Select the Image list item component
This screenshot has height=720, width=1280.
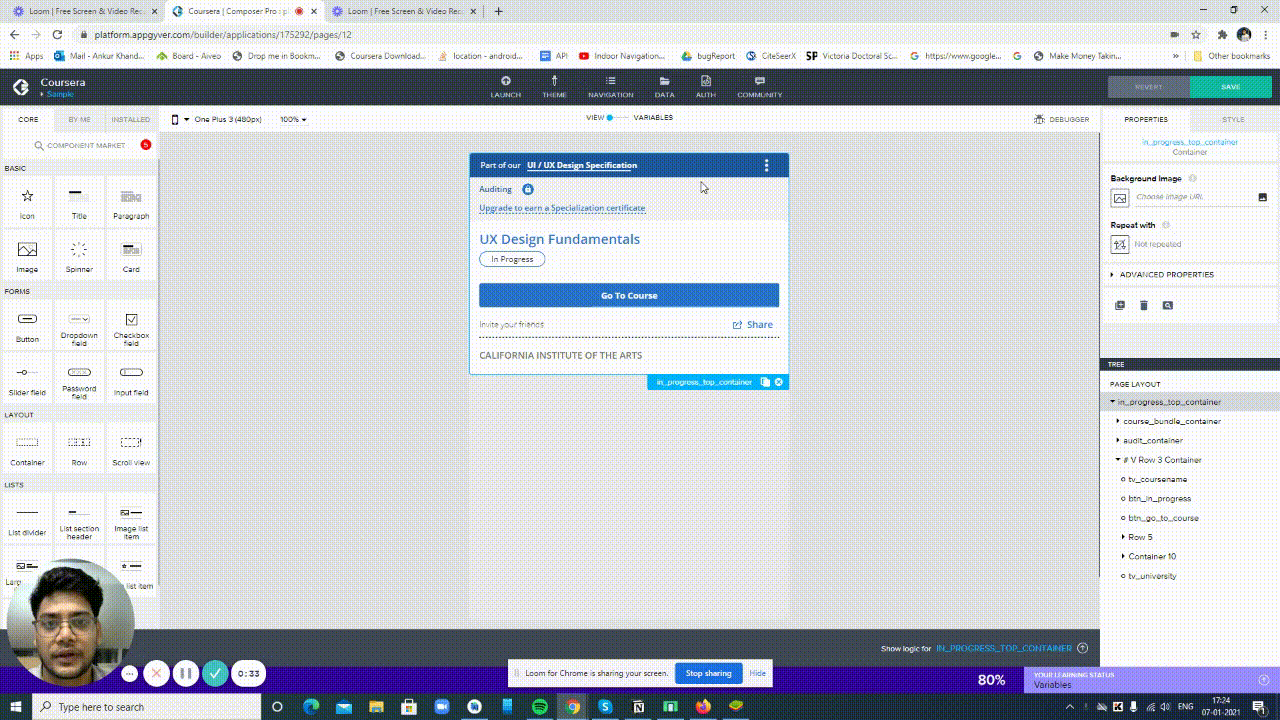(x=131, y=519)
